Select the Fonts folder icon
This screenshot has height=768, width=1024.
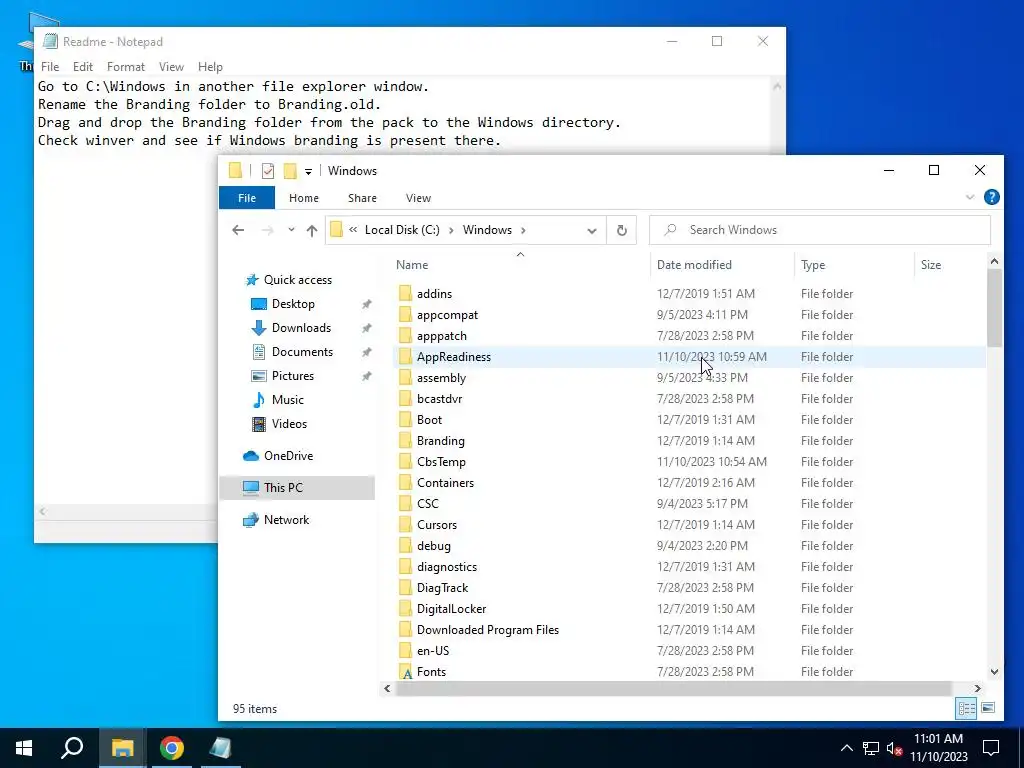pyautogui.click(x=406, y=671)
